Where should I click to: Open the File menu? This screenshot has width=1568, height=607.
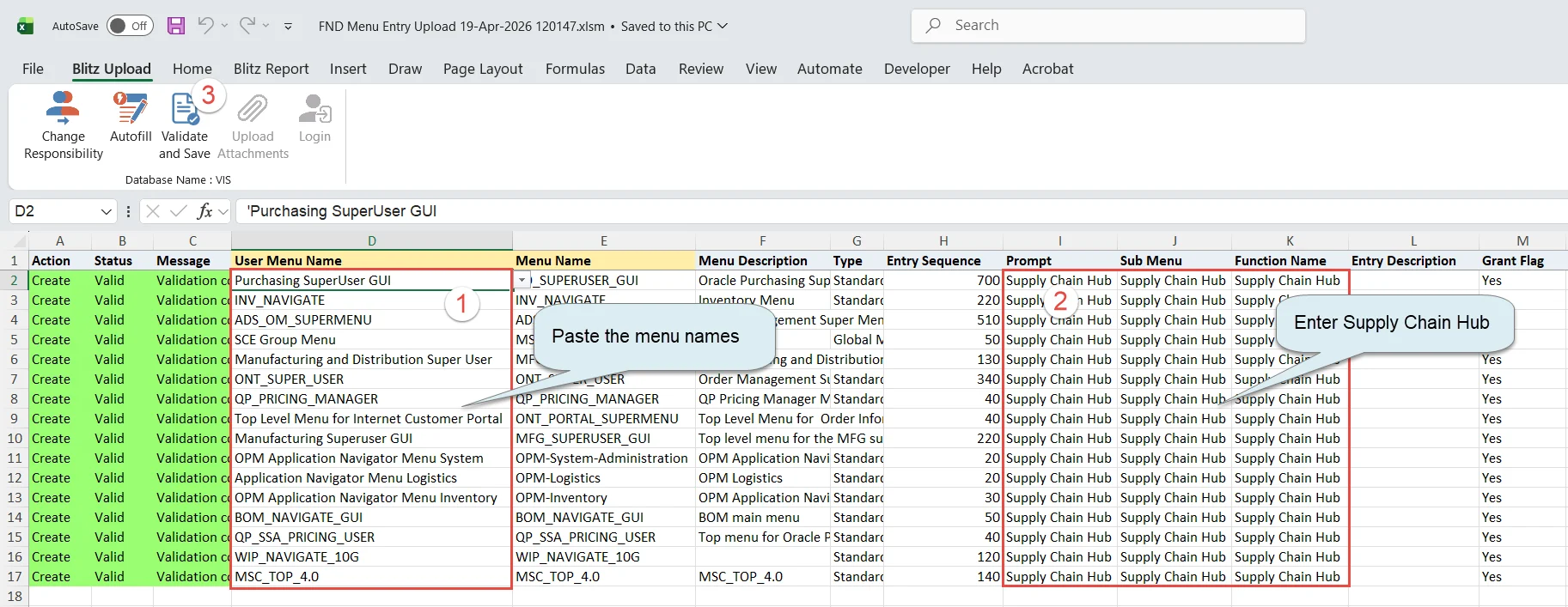[33, 69]
